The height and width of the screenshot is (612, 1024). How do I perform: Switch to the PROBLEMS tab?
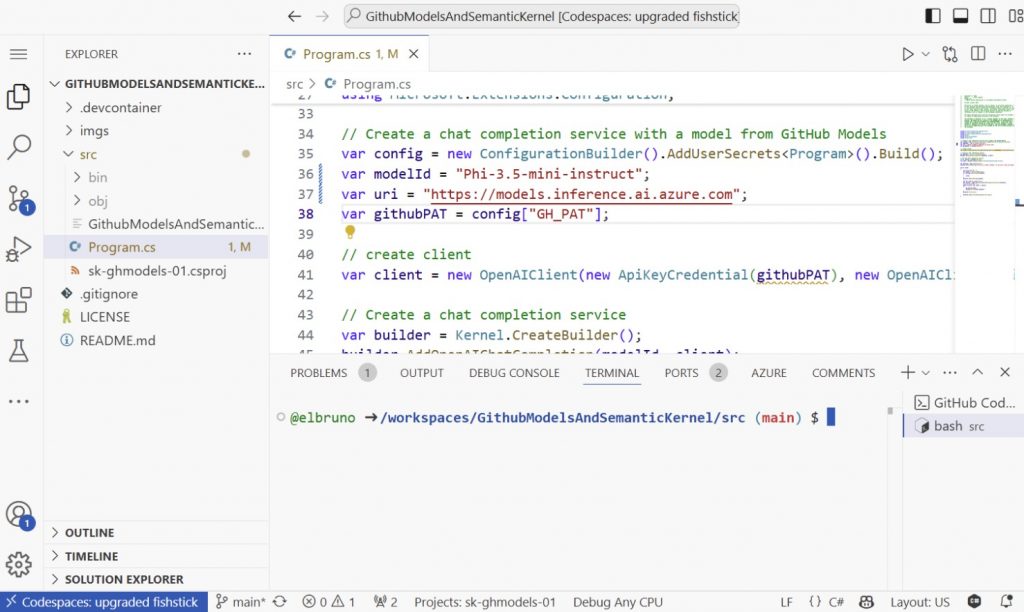[x=318, y=373]
